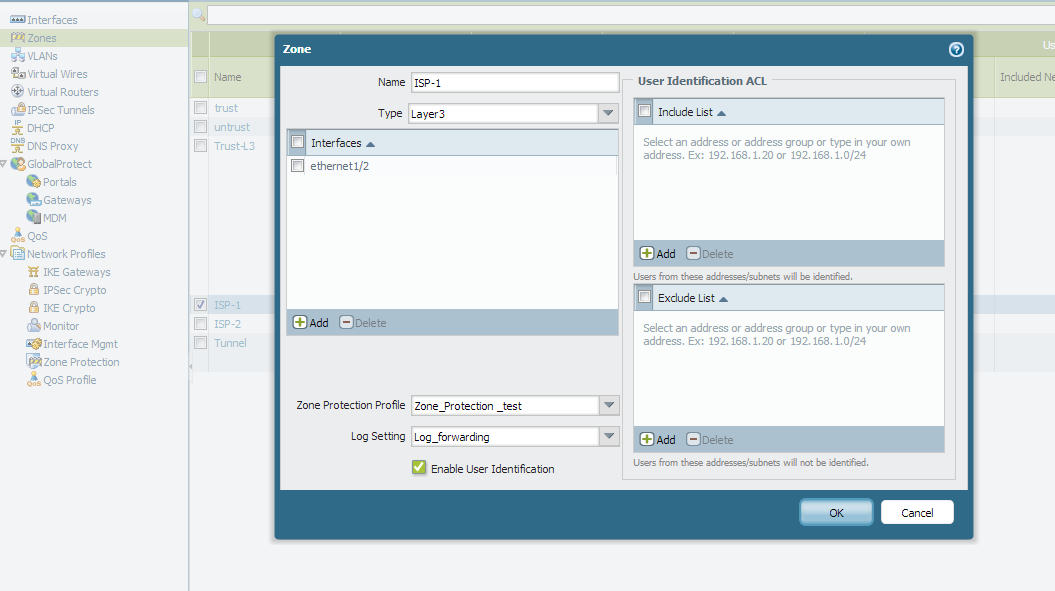Uncheck the ISP-1 row checkbox
Screen dimensions: 1055x591
pyautogui.click(x=201, y=305)
